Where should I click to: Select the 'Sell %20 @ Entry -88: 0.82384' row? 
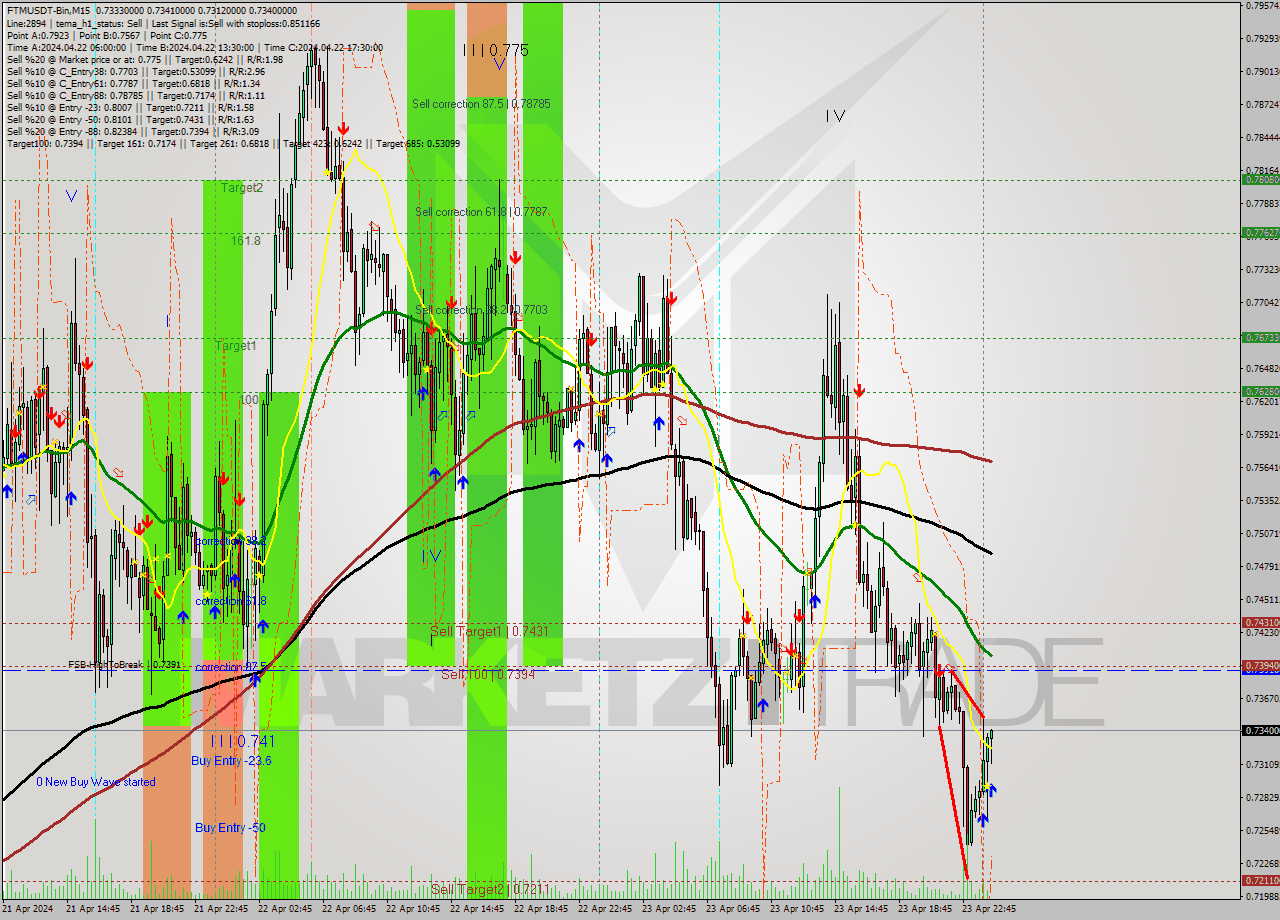[133, 131]
